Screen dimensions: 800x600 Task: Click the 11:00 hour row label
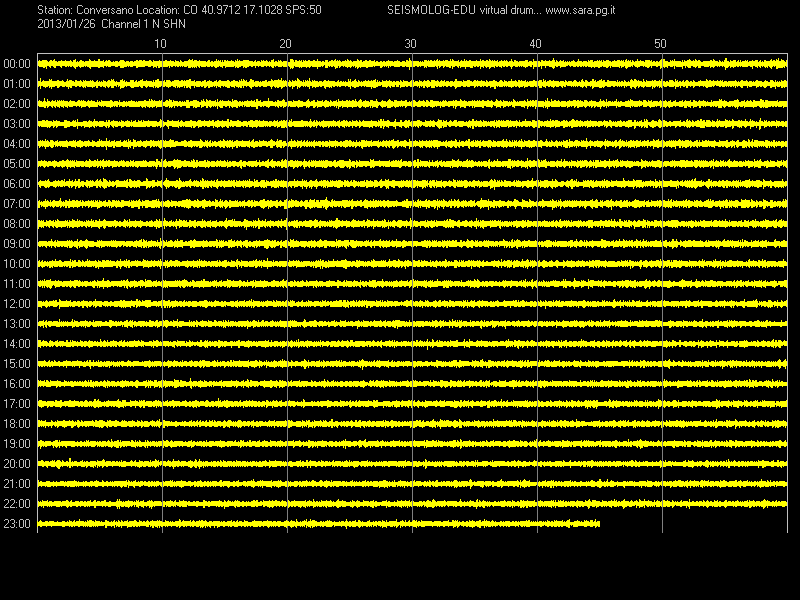17,284
